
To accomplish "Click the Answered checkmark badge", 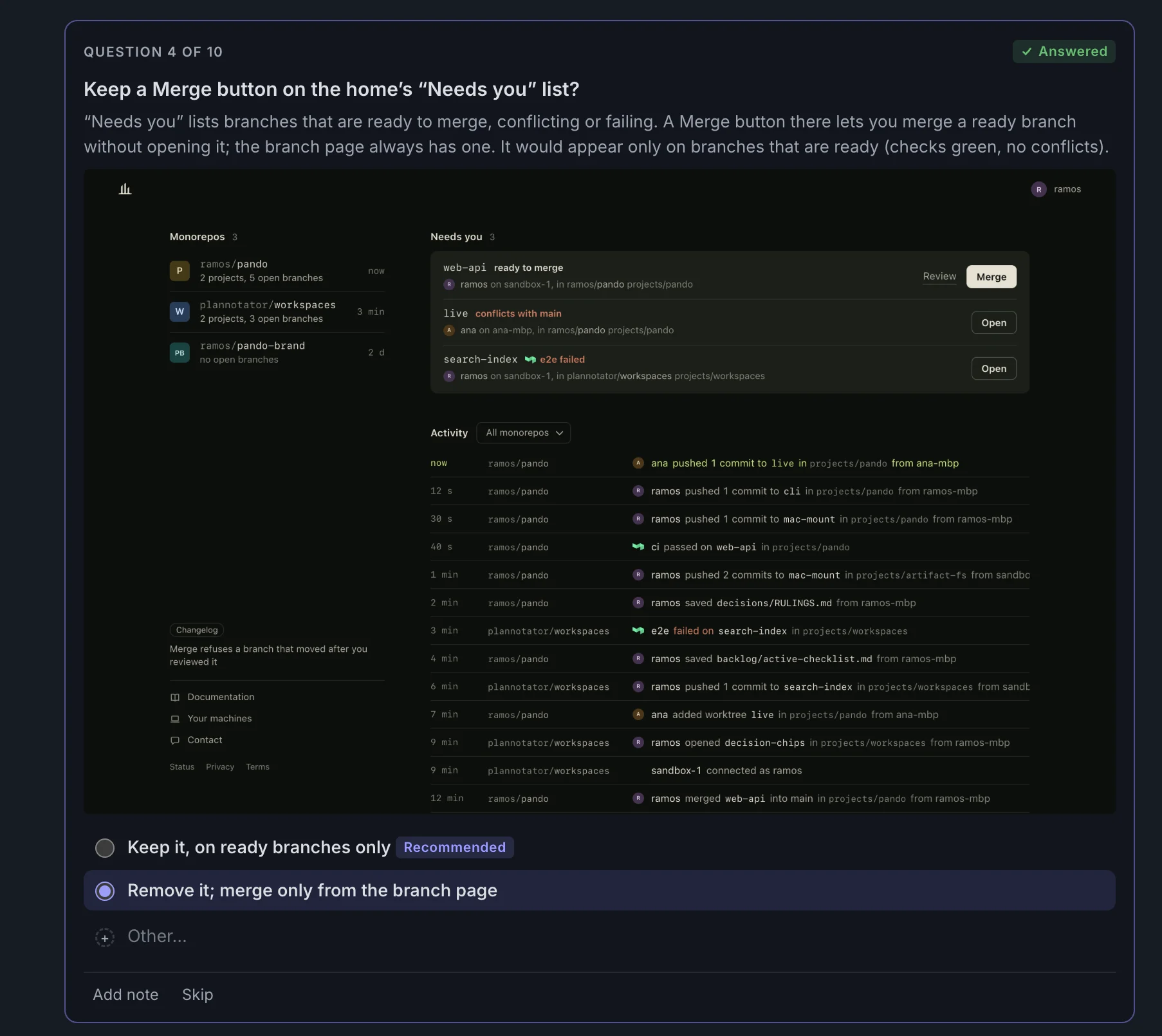I will tap(1064, 51).
